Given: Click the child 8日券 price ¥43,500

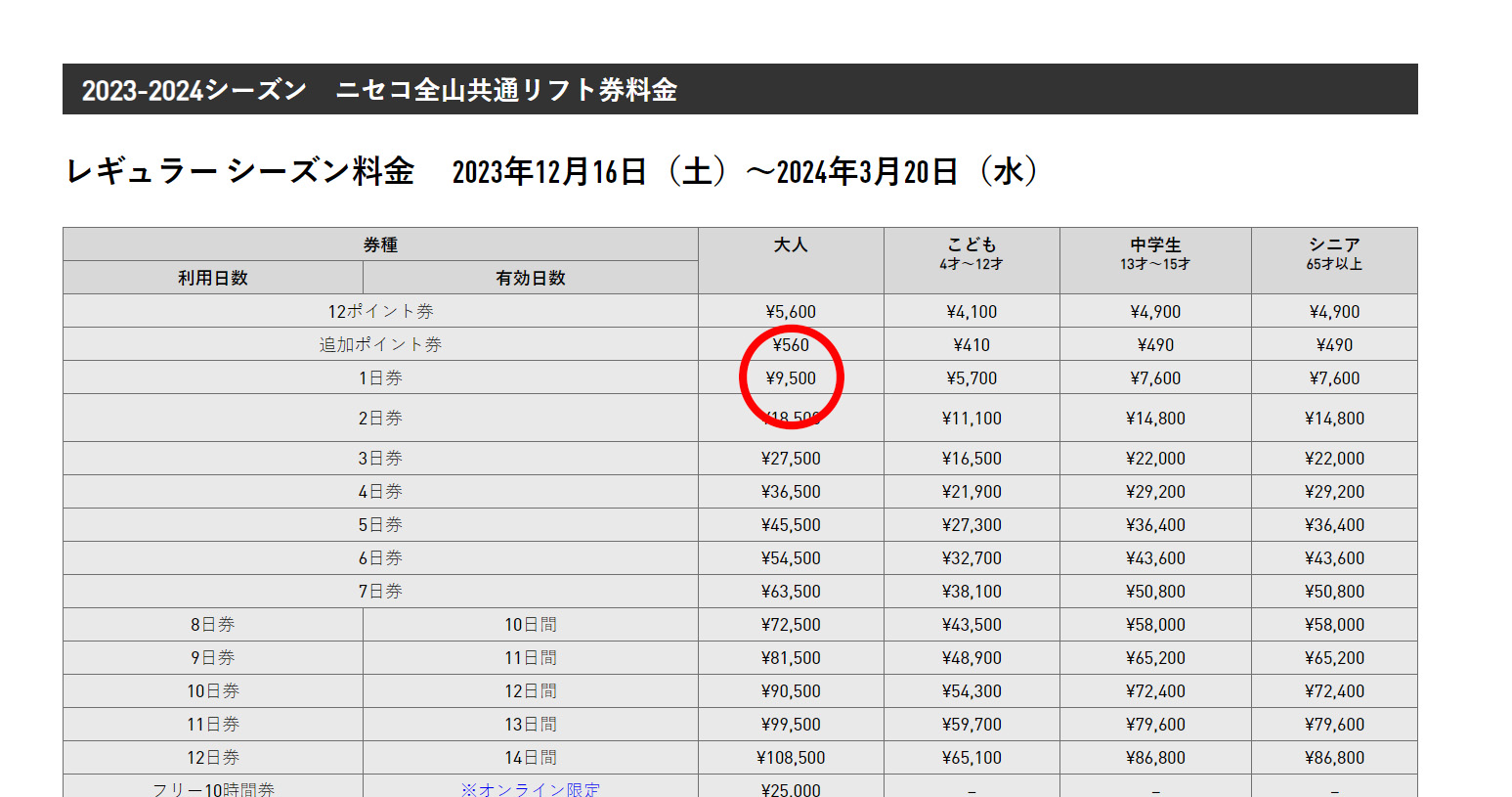Looking at the screenshot, I should (x=972, y=625).
